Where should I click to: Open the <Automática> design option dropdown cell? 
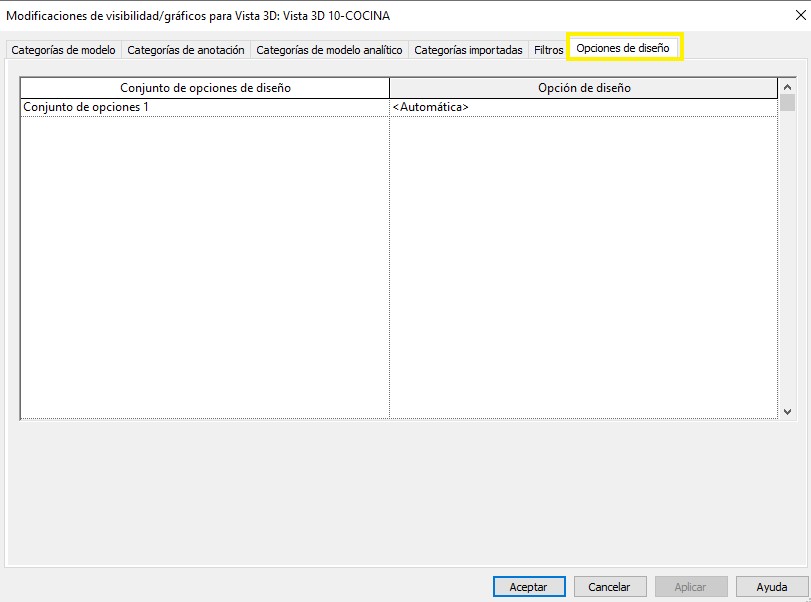584,107
